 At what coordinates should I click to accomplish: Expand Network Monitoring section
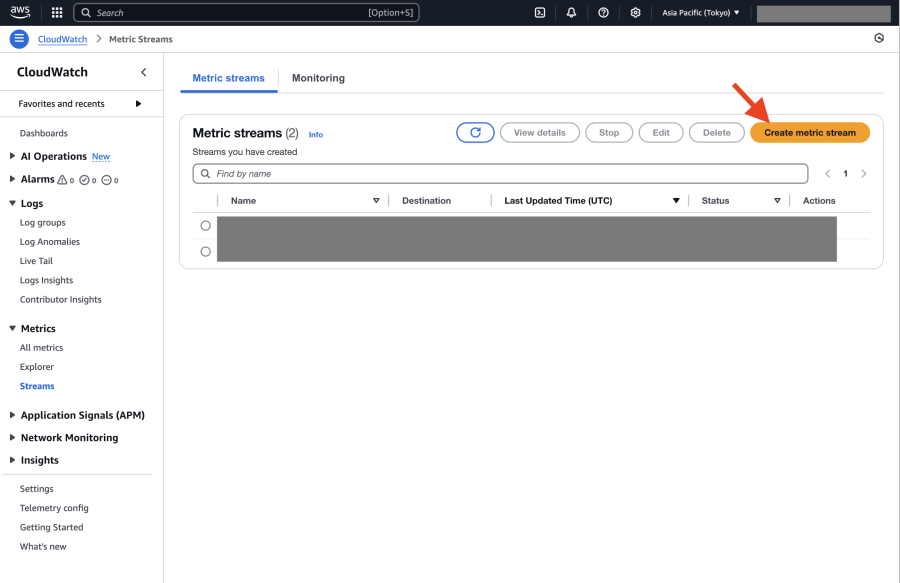12,437
